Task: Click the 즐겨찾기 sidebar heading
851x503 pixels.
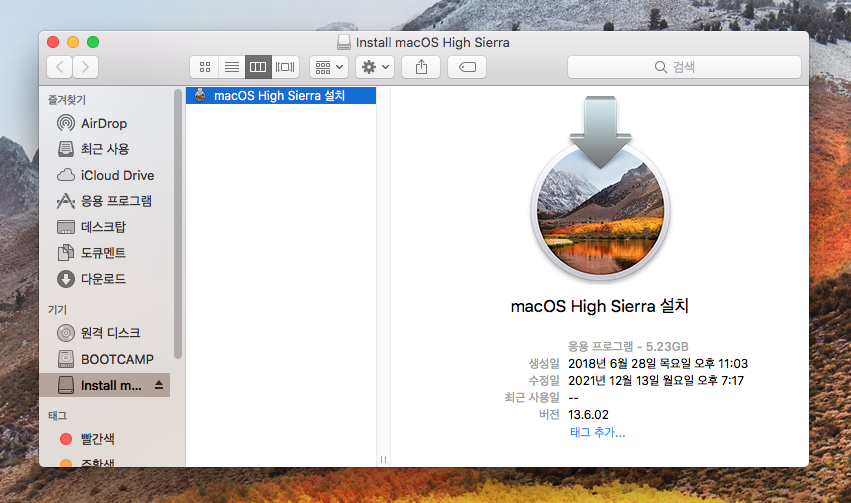Action: pyautogui.click(x=67, y=100)
